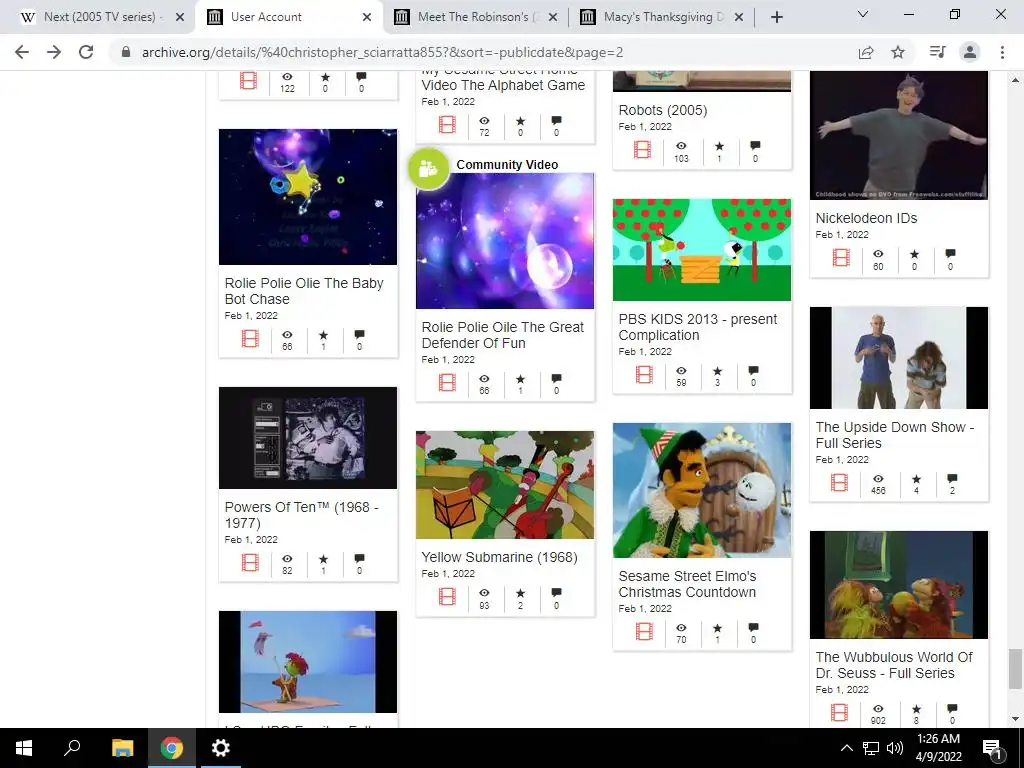Bookmark this page with the star icon
Viewport: 1024px width, 768px height.
point(898,52)
